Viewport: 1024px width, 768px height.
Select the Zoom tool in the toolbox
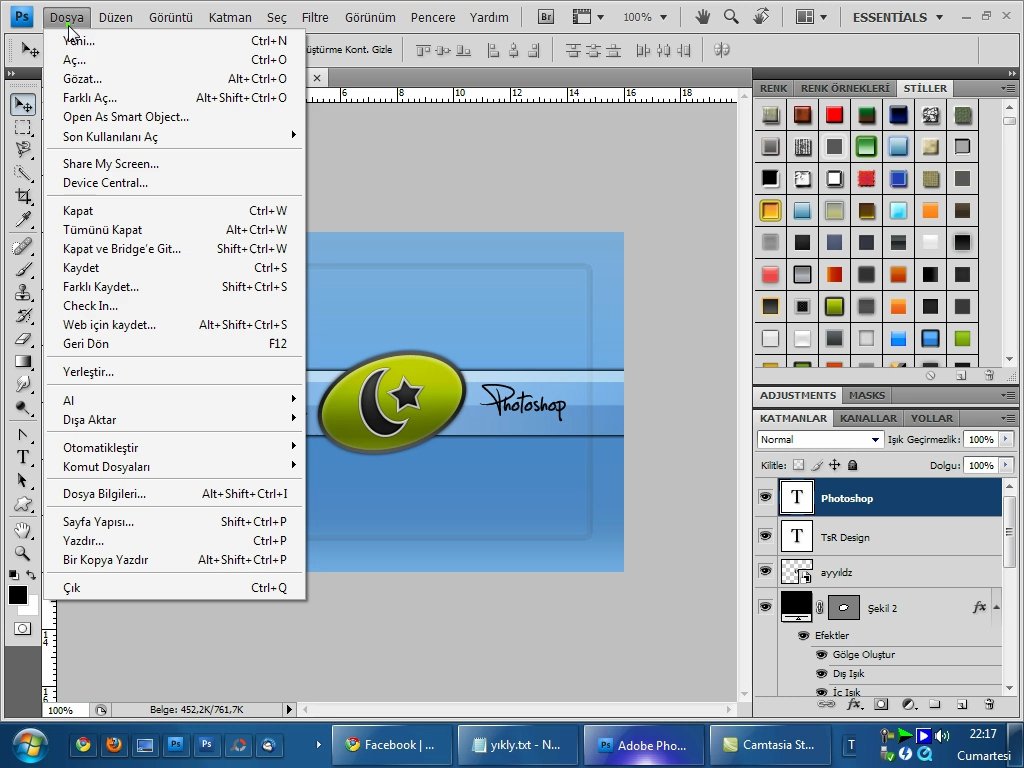[x=23, y=553]
